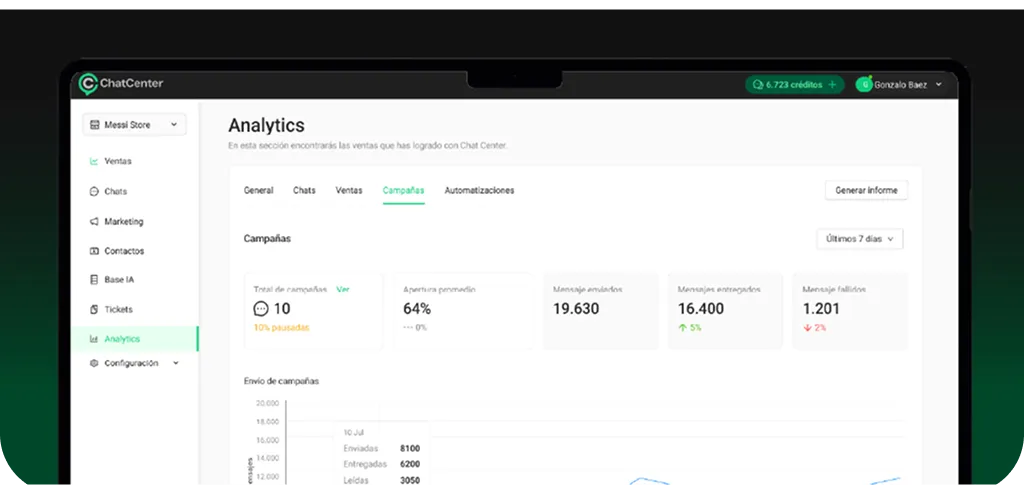Click the ChatCenter logo icon

point(88,84)
